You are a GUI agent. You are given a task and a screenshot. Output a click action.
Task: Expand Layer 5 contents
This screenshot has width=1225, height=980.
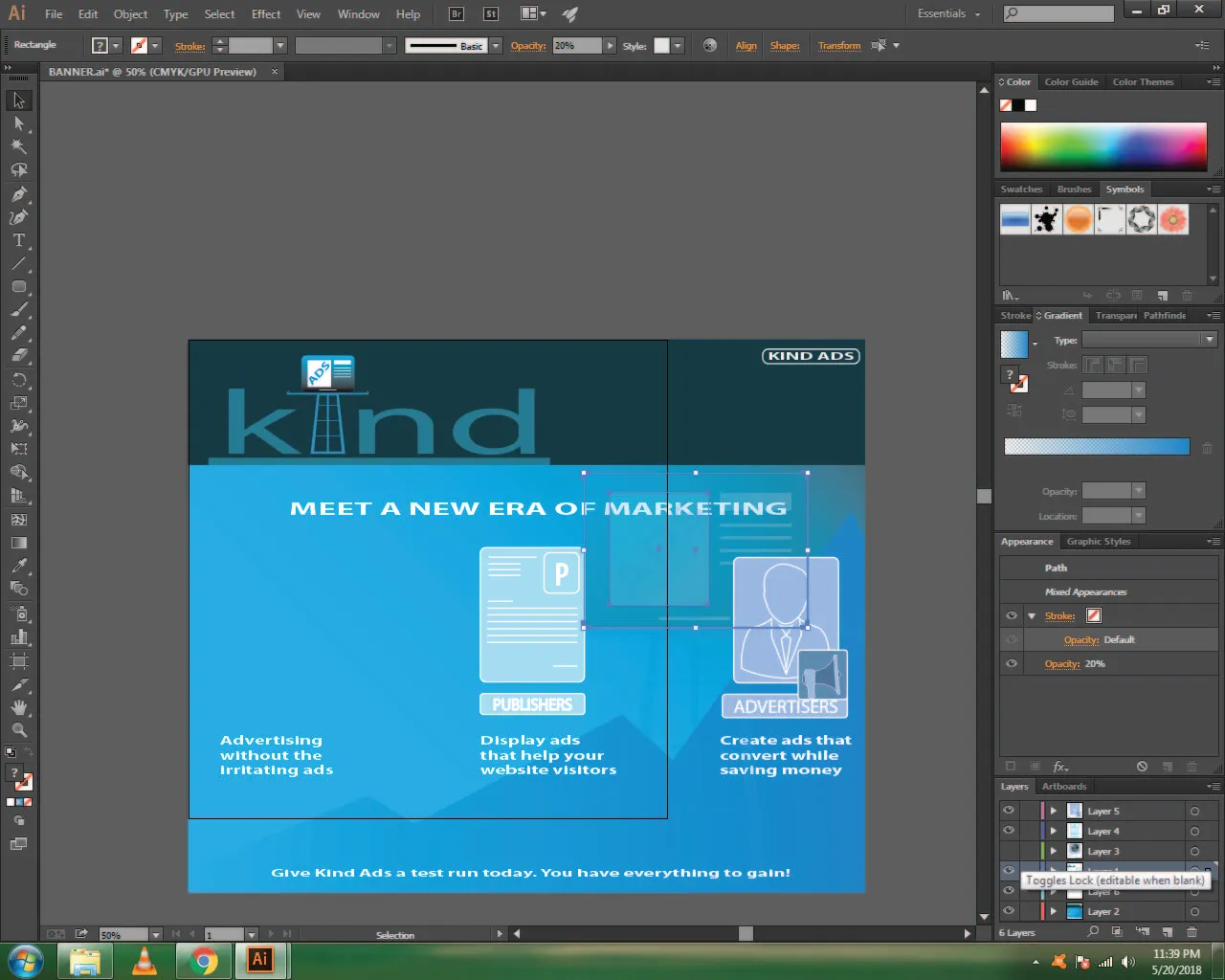(x=1054, y=811)
